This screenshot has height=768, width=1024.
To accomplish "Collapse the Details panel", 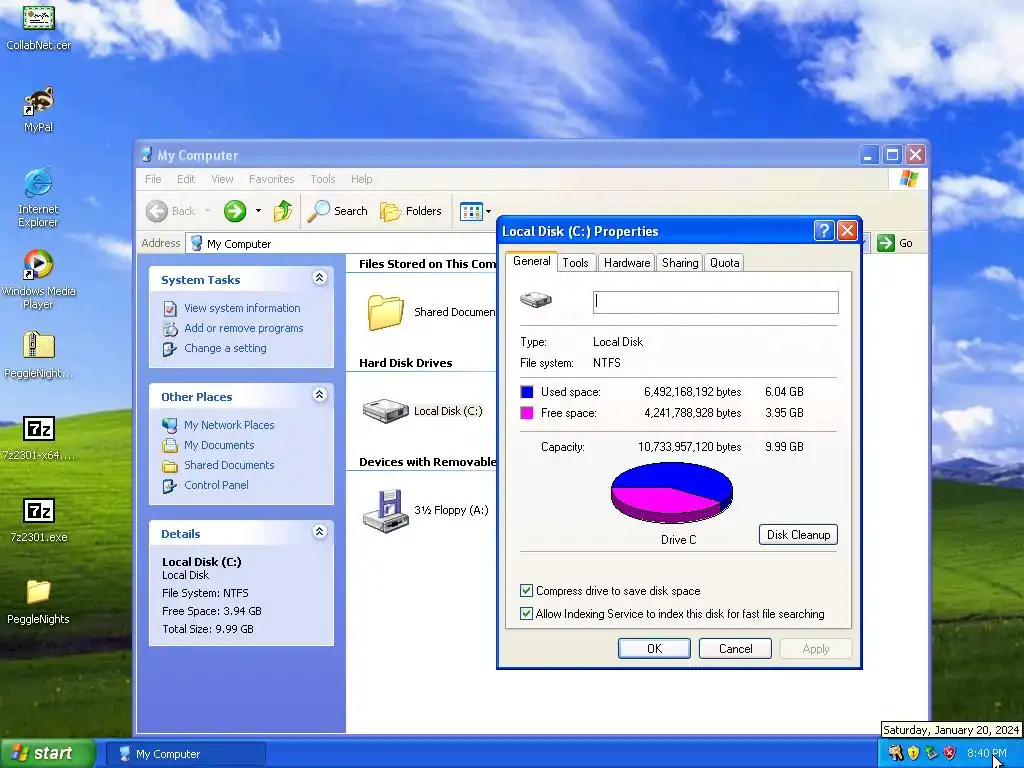I will coord(319,532).
